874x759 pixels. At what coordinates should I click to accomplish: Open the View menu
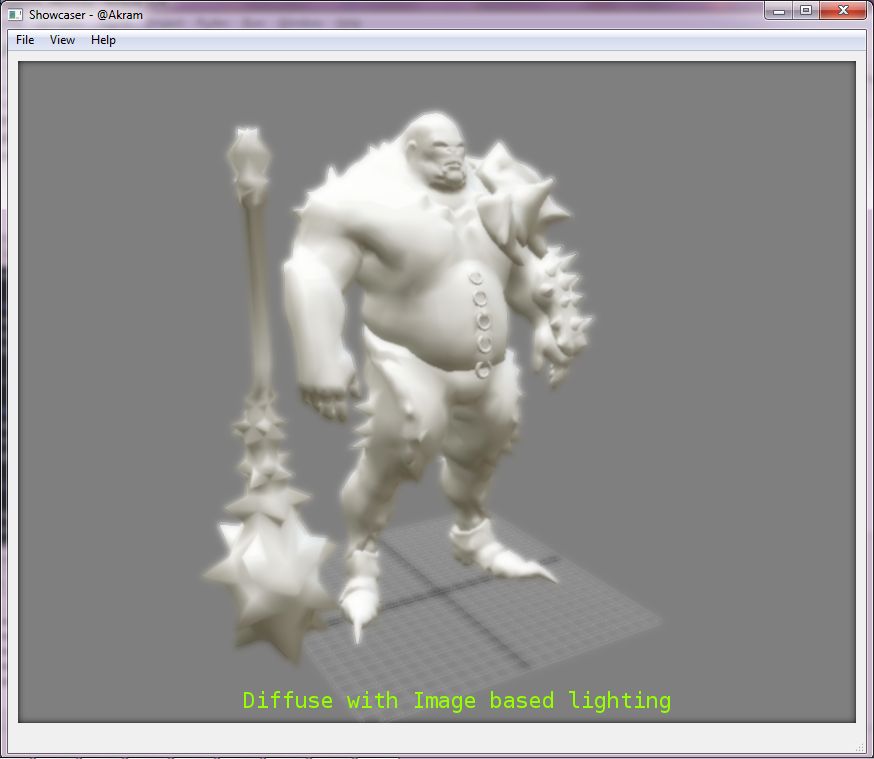pos(62,40)
